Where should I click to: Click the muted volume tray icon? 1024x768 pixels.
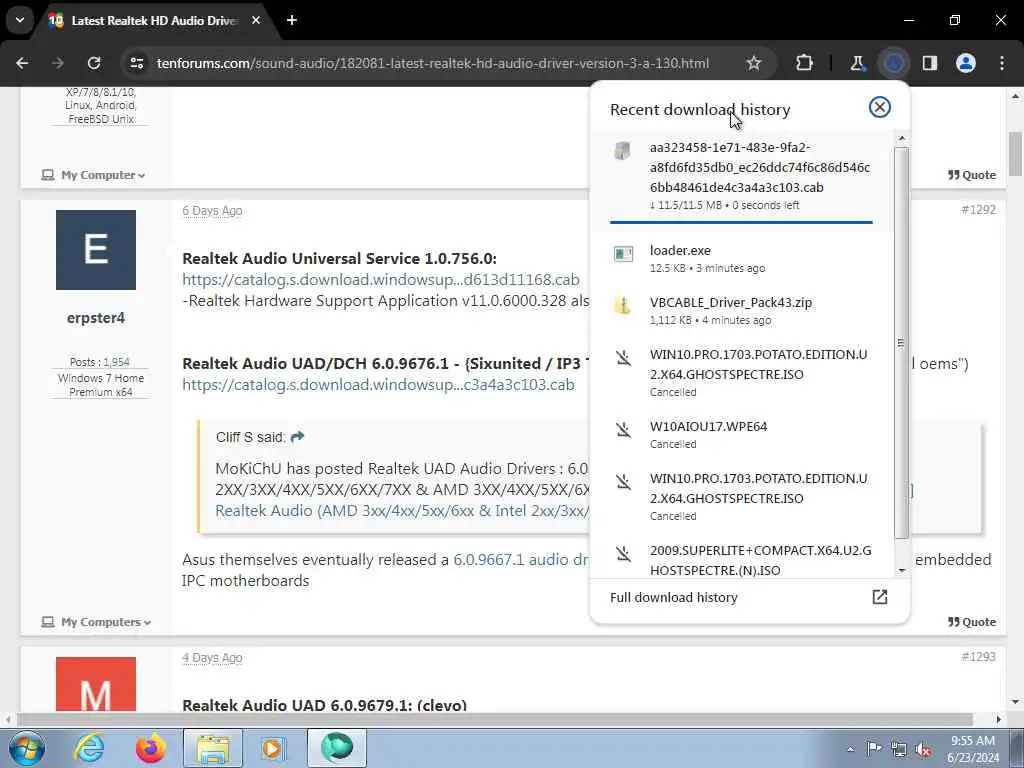point(923,750)
